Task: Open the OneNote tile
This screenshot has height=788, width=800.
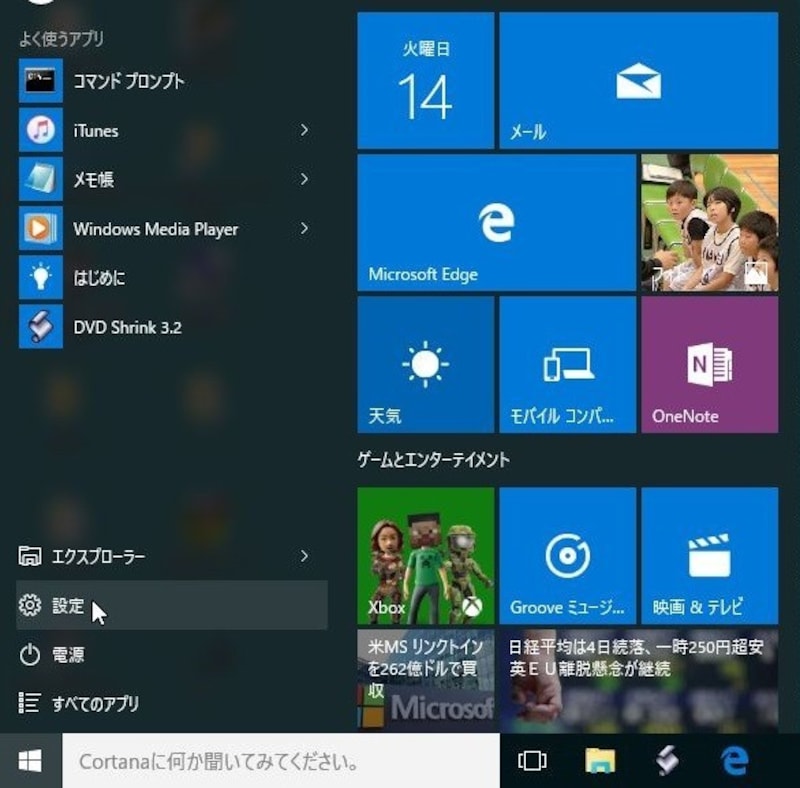Action: coord(709,364)
